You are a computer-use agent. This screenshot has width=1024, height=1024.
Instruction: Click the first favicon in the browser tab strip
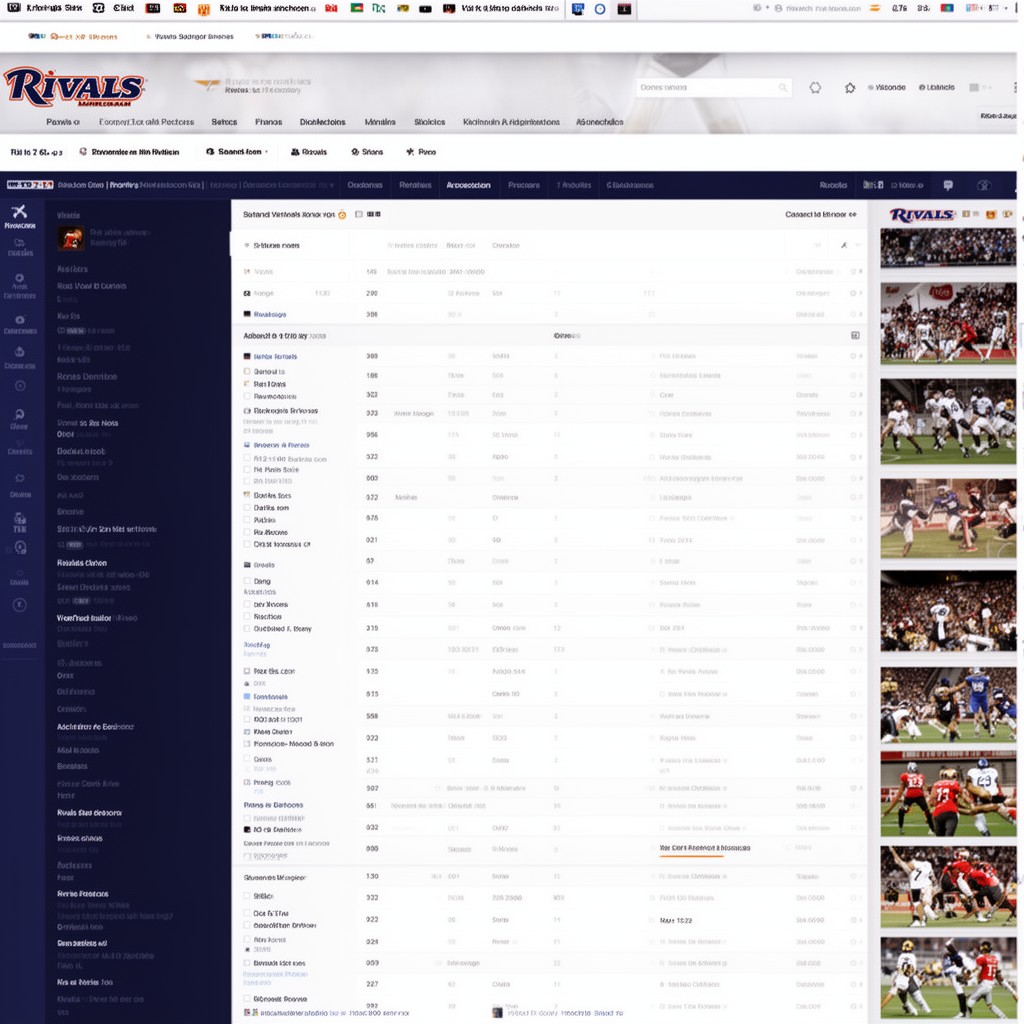point(14,8)
